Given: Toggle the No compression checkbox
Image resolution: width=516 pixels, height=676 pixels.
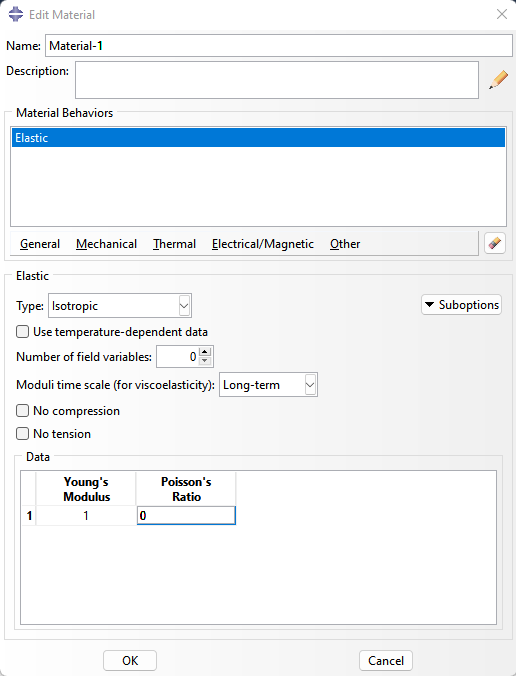Looking at the screenshot, I should (22, 410).
